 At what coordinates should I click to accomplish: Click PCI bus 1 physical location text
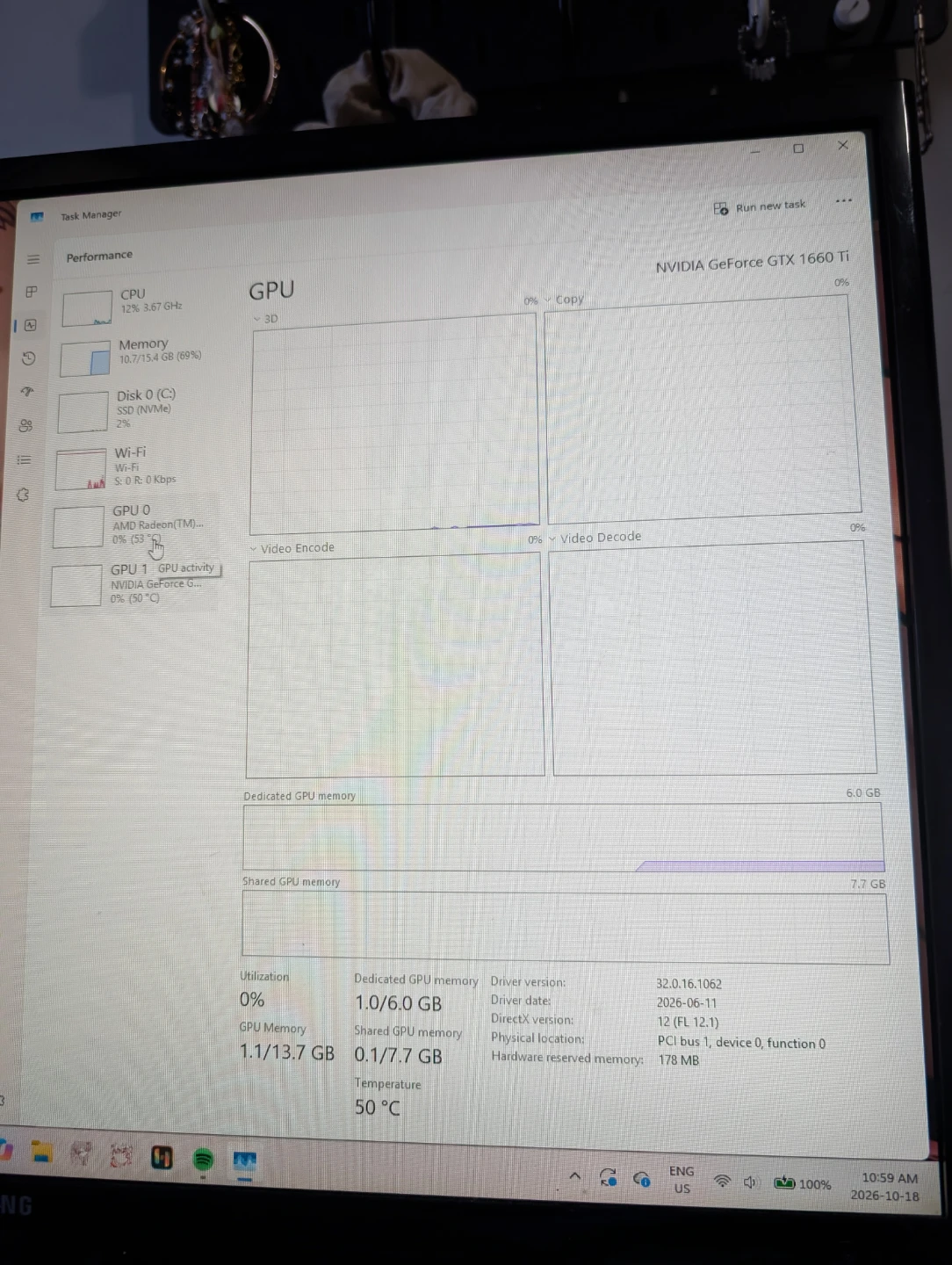(x=741, y=1043)
